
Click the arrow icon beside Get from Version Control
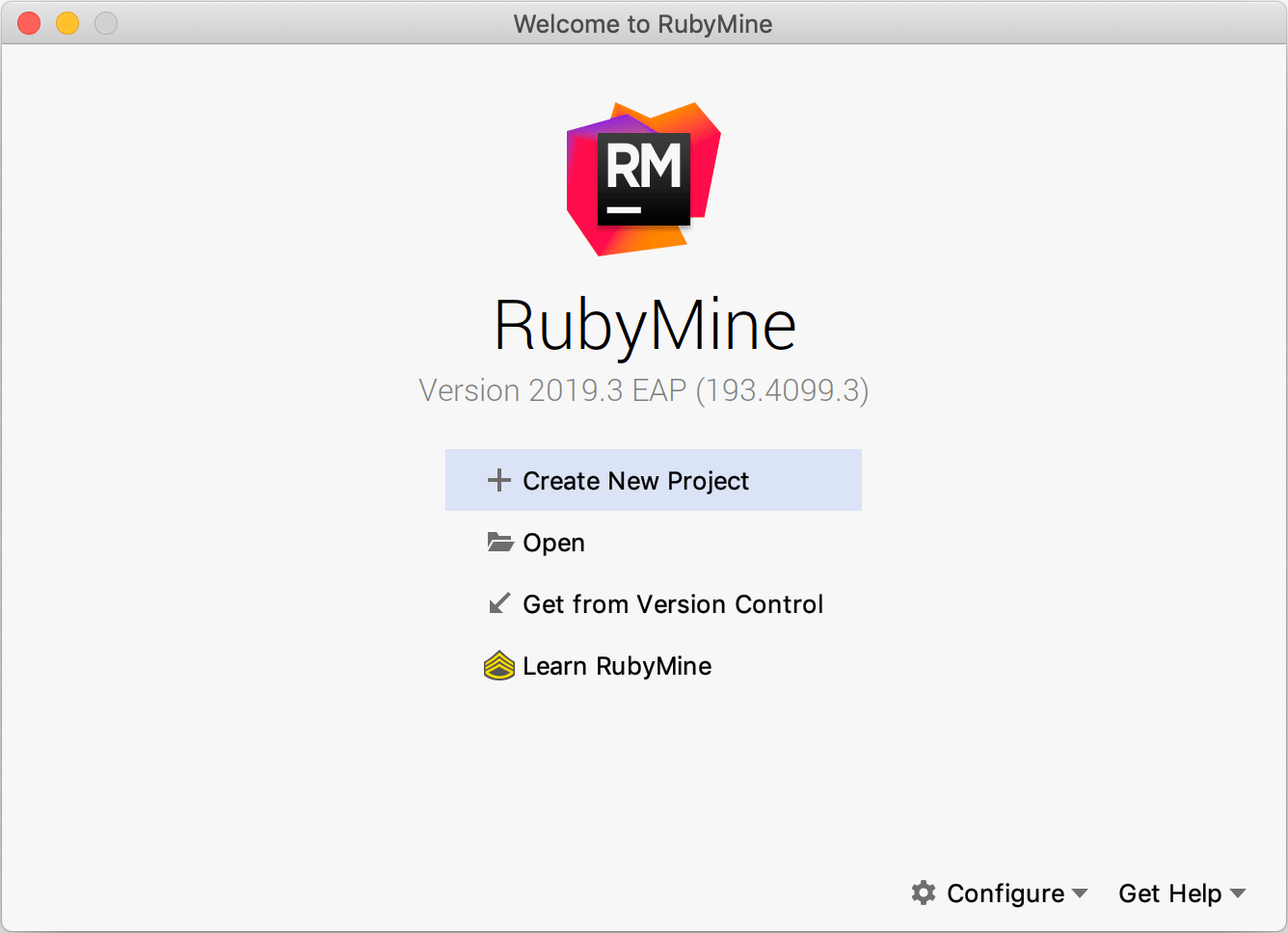[x=499, y=603]
